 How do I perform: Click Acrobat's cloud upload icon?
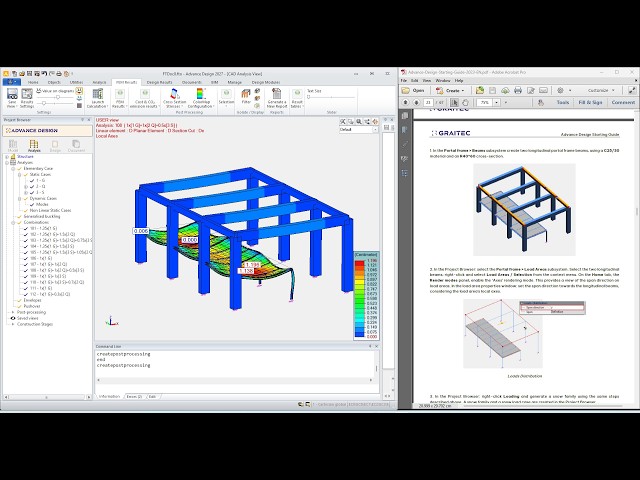click(x=505, y=90)
